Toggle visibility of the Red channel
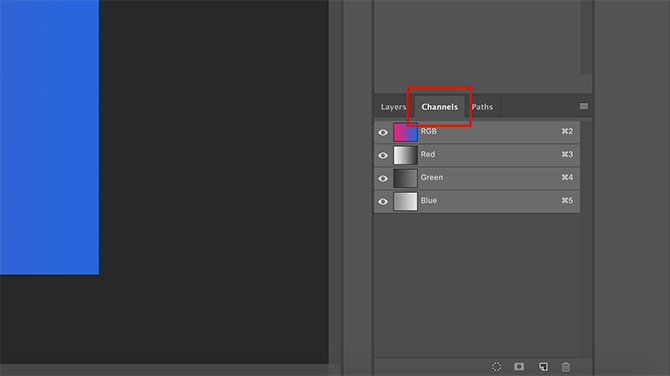Image resolution: width=670 pixels, height=376 pixels. click(x=383, y=156)
